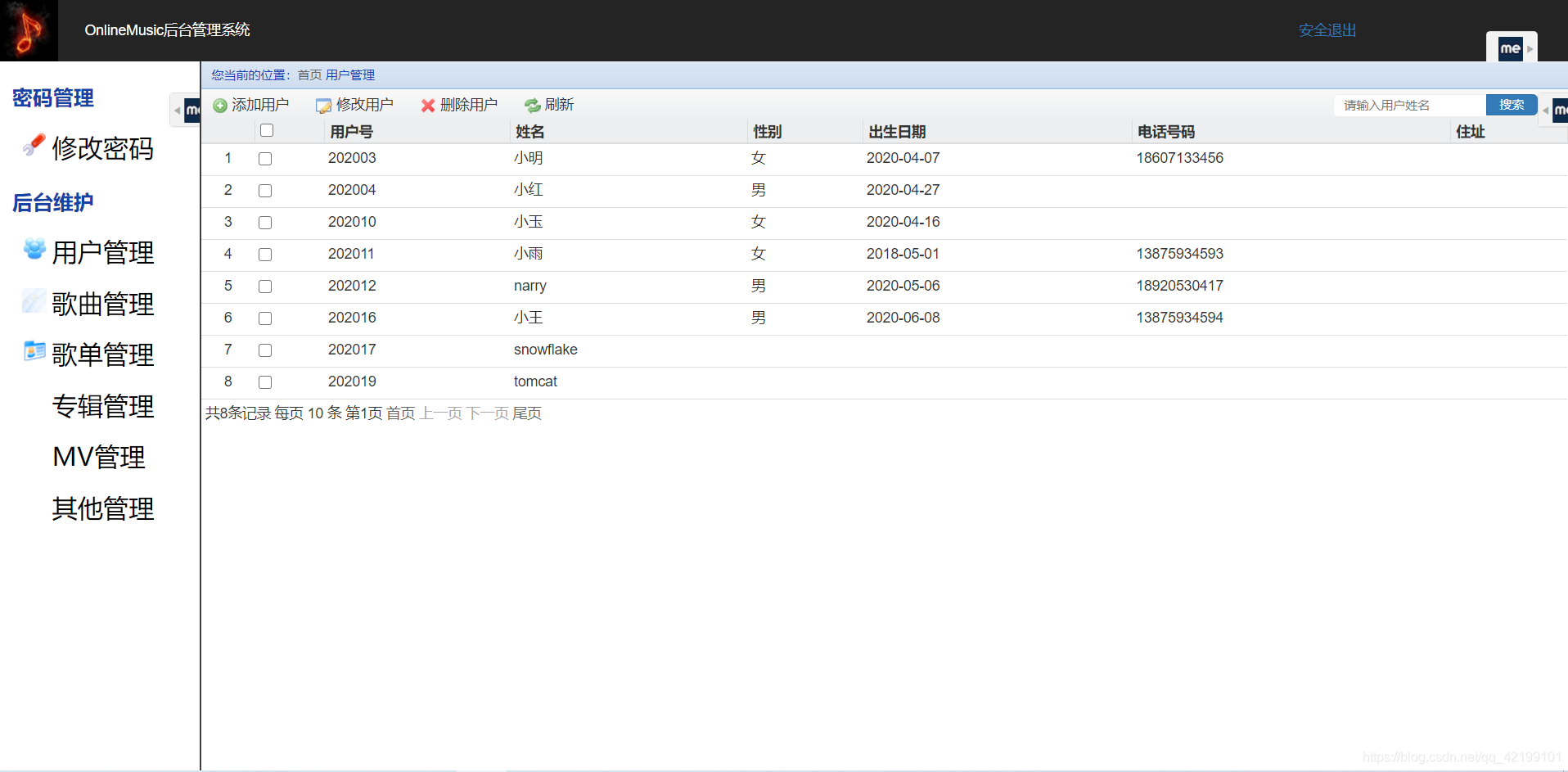Check the box for user narry
This screenshot has width=1568, height=772.
coord(265,287)
